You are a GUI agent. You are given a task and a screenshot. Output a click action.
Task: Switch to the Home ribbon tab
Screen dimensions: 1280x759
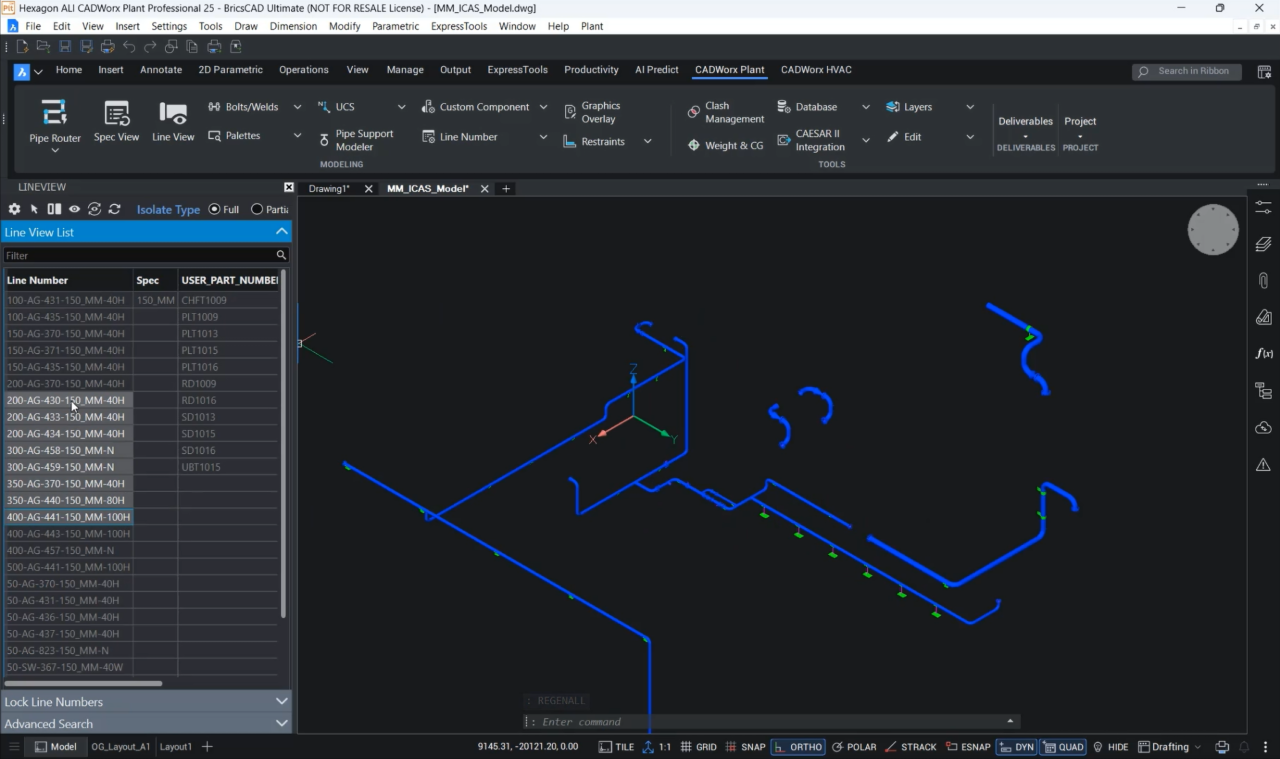point(69,70)
